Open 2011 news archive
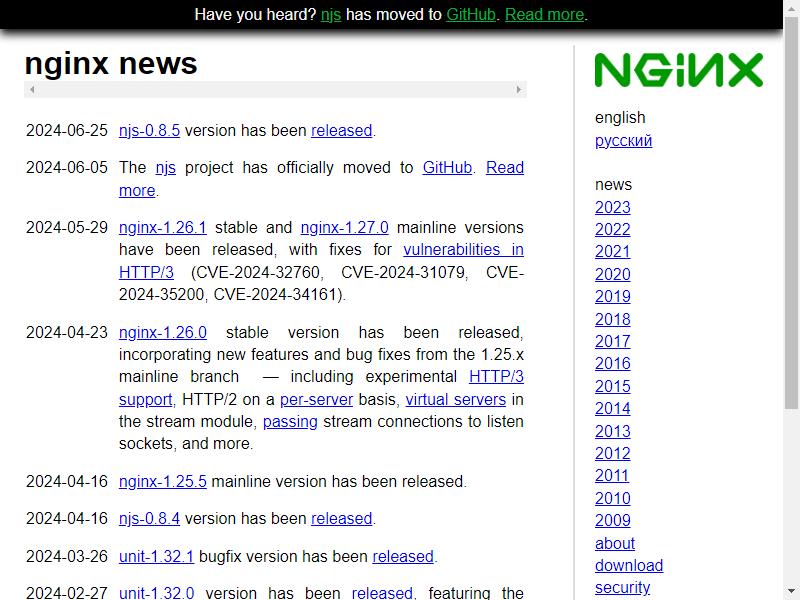 click(612, 475)
